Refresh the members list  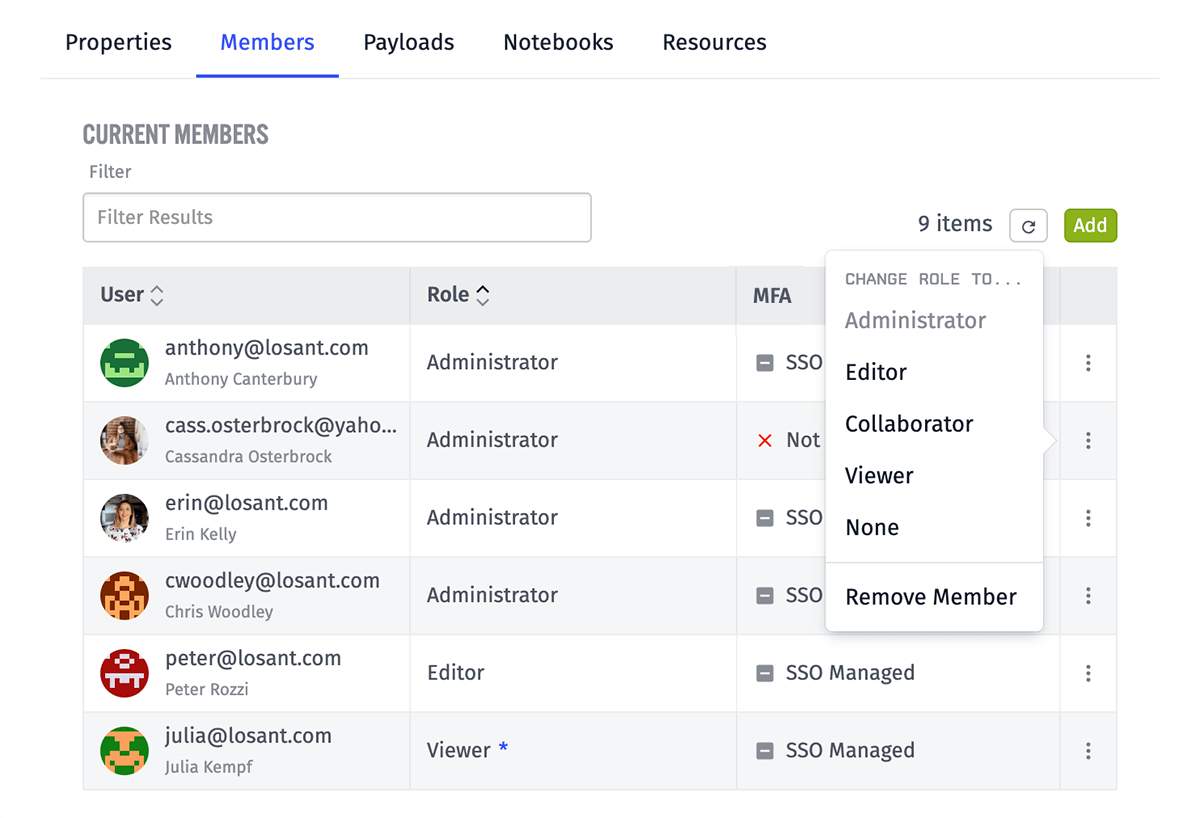(1028, 225)
